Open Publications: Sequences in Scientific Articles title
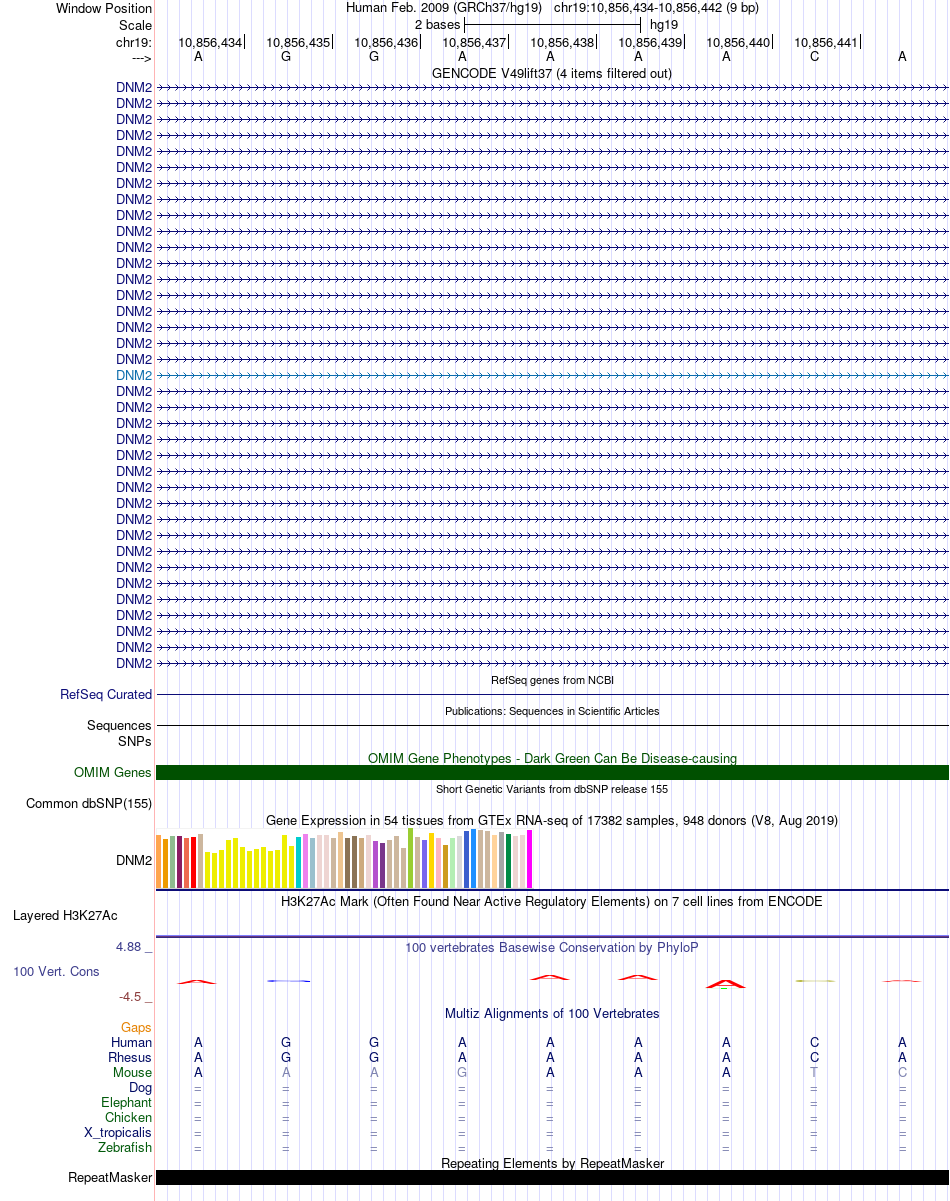This screenshot has width=950, height=1201. pyautogui.click(x=552, y=711)
